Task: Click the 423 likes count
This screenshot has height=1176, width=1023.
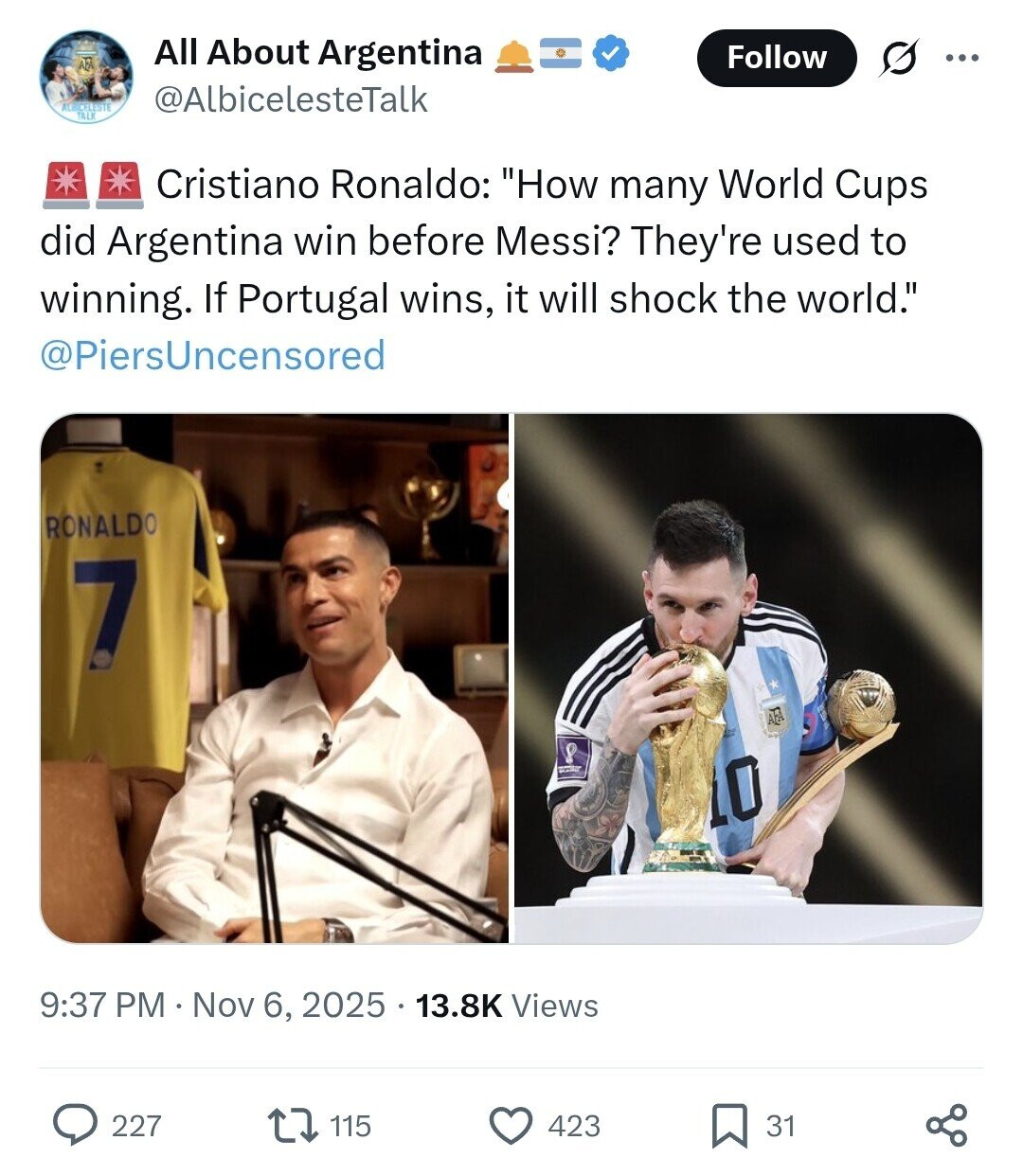Action: click(574, 1126)
